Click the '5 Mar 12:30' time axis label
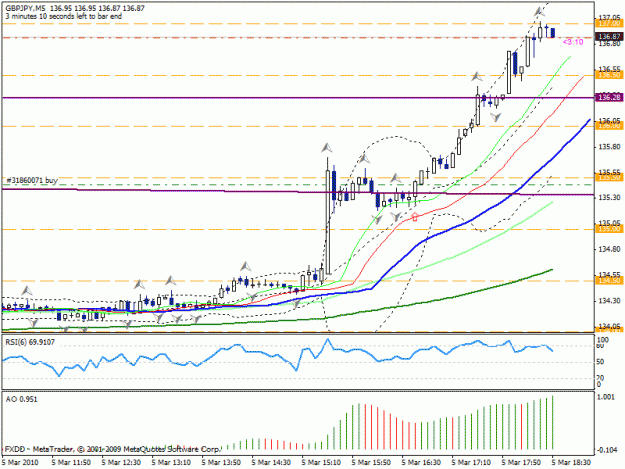This screenshot has height=469, width=625. [121, 463]
